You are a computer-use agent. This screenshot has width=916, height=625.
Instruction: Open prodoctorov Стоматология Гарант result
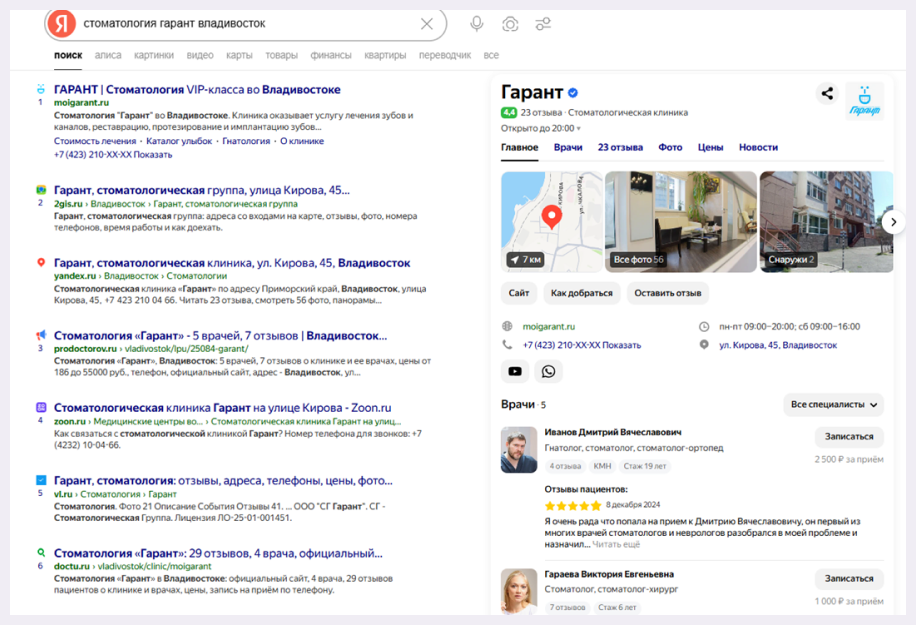220,335
